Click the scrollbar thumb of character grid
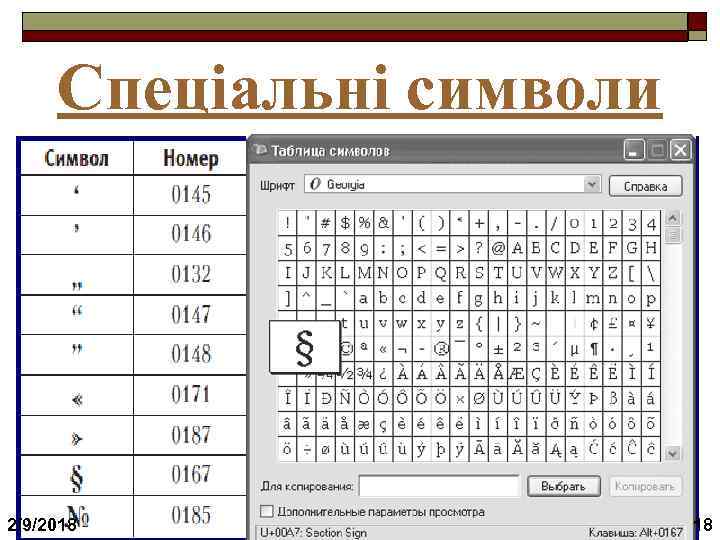The width and height of the screenshot is (720, 540). coord(672,236)
